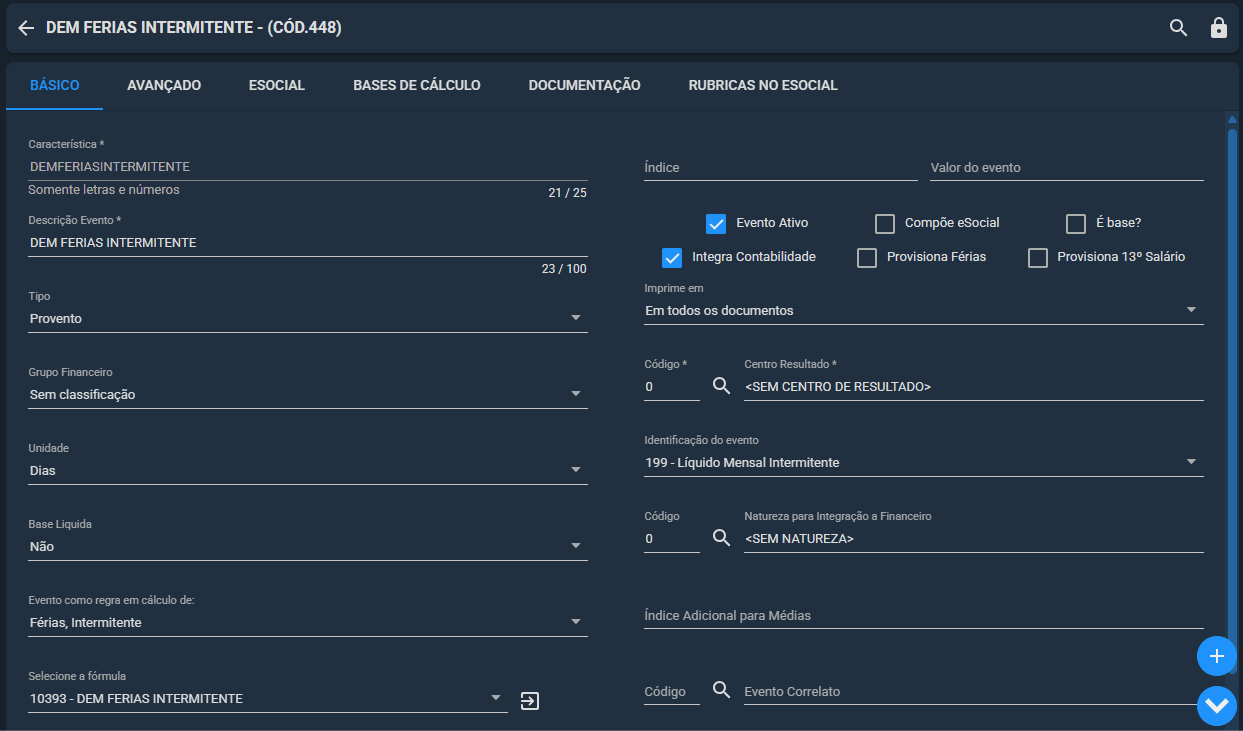This screenshot has height=731, width=1243.
Task: Click Centro Resultado field
Action: [973, 386]
